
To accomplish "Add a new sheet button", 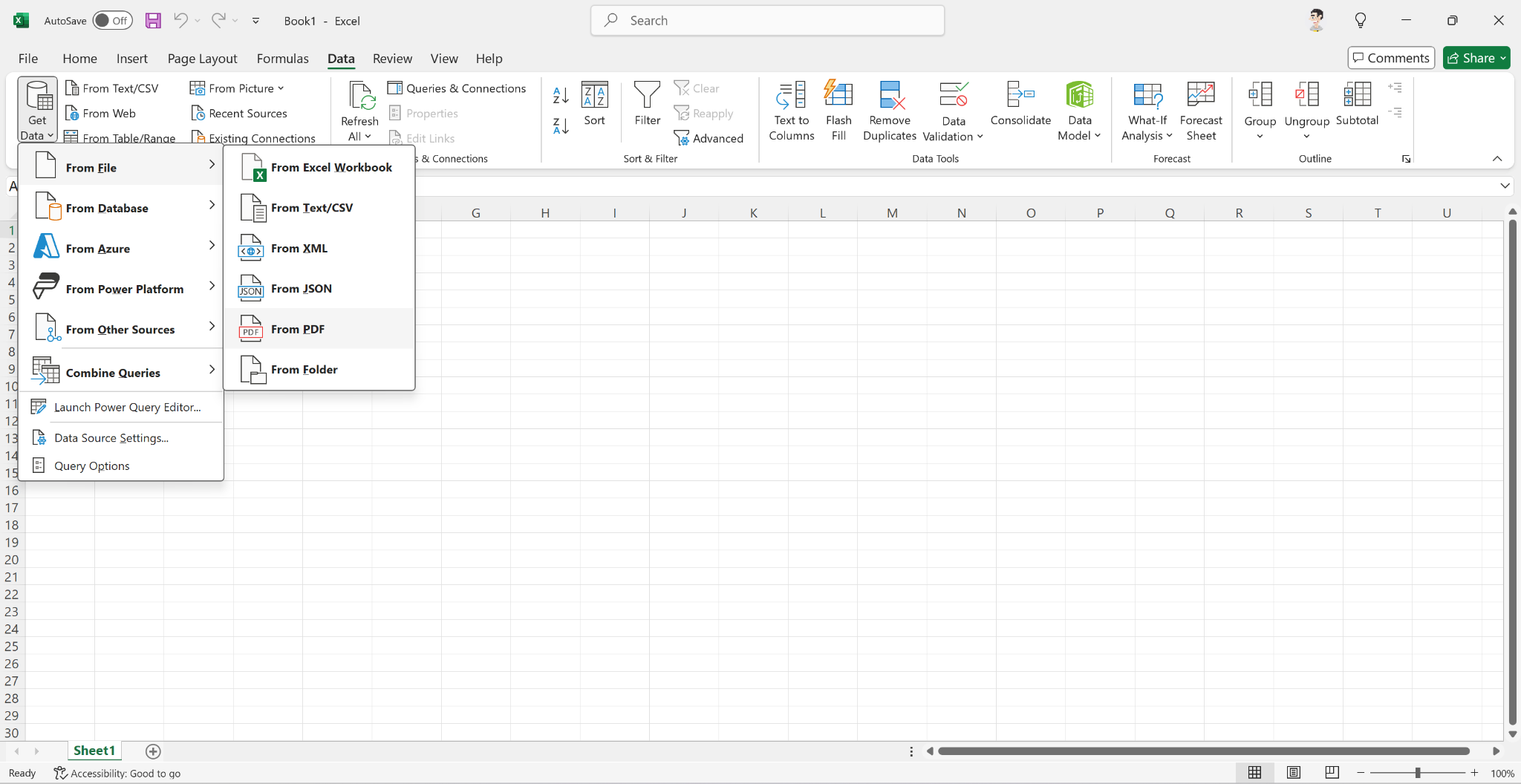I will point(153,751).
